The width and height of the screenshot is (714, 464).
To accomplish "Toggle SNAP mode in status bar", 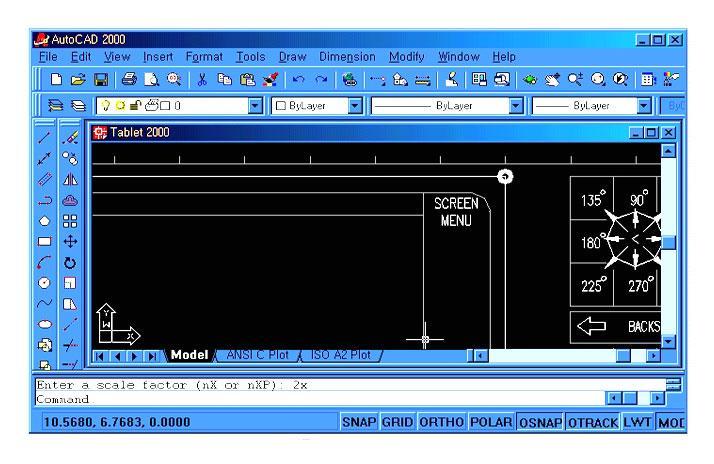I will tap(359, 423).
